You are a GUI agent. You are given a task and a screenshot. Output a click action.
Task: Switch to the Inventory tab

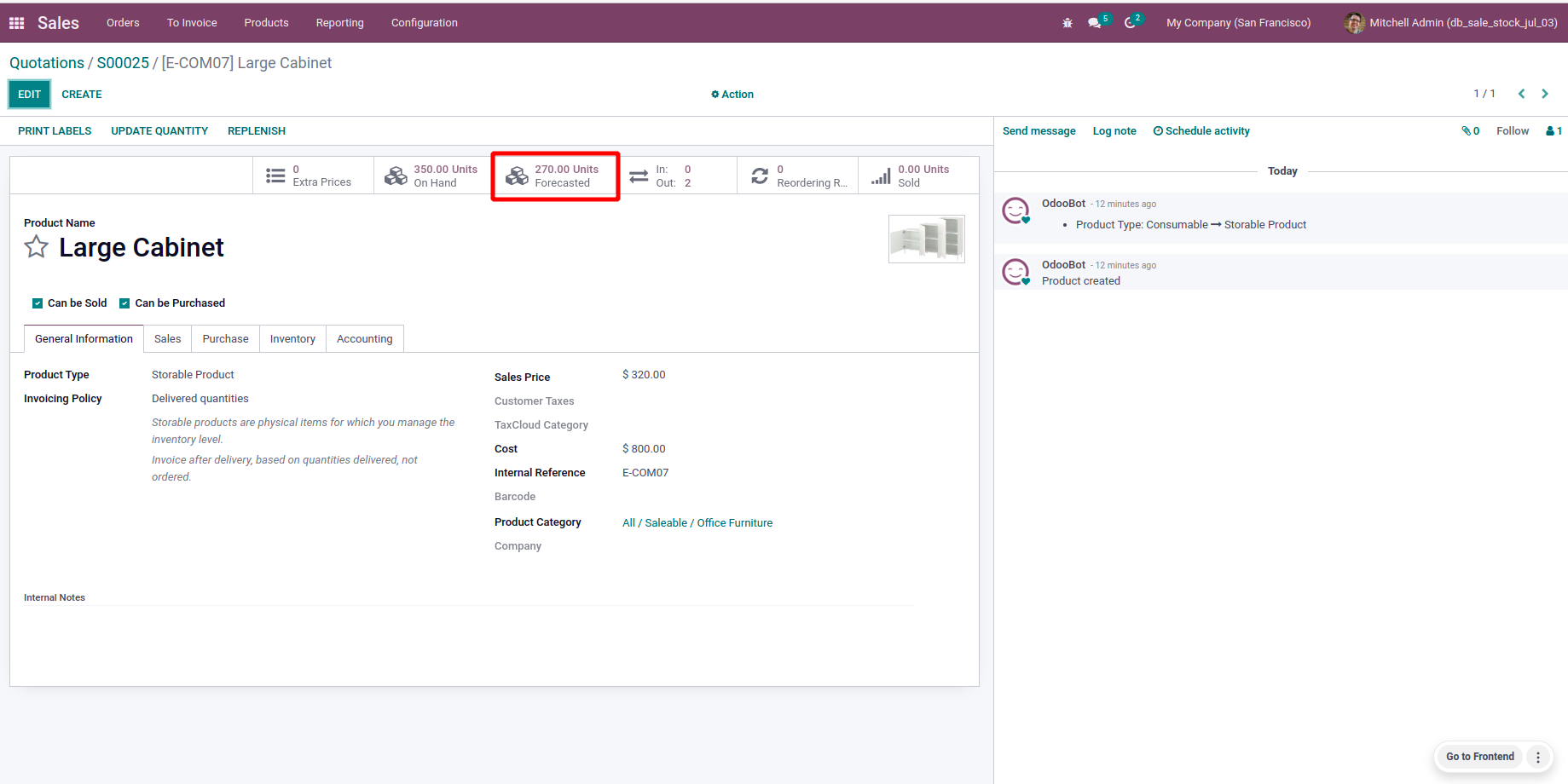pos(292,339)
